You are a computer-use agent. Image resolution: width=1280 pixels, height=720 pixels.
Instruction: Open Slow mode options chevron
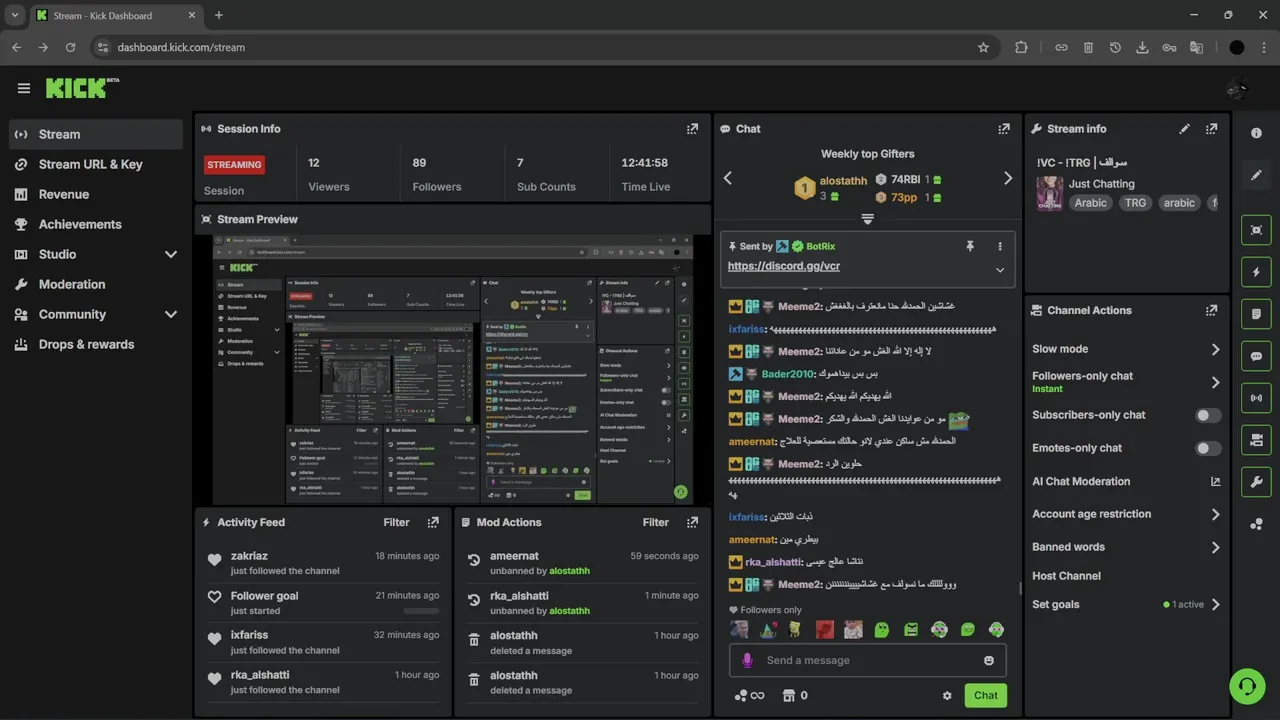tap(1215, 349)
